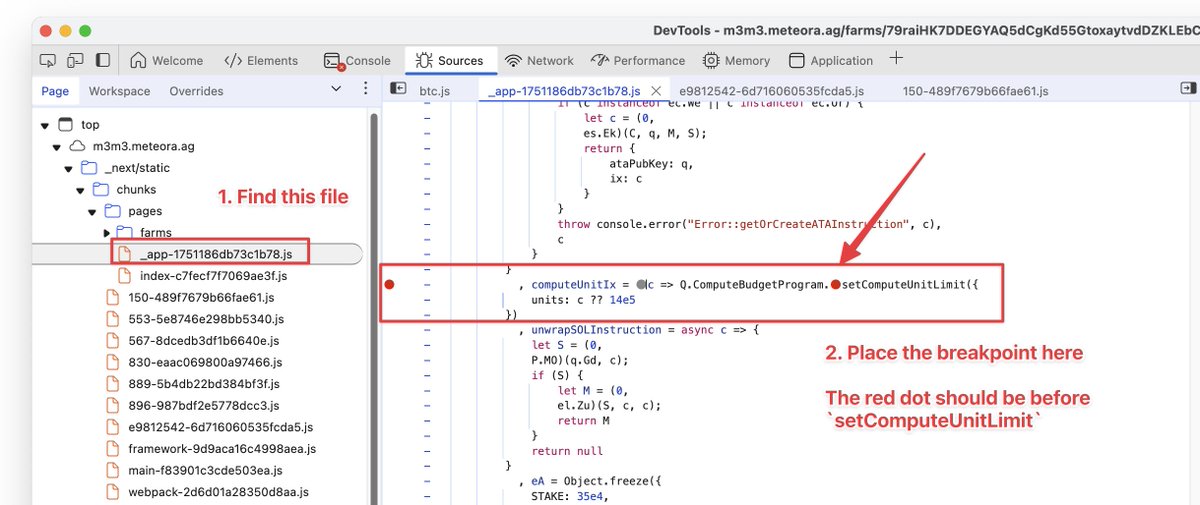Click the hide navigator pane icon
Image resolution: width=1200 pixels, height=505 pixels.
(398, 90)
